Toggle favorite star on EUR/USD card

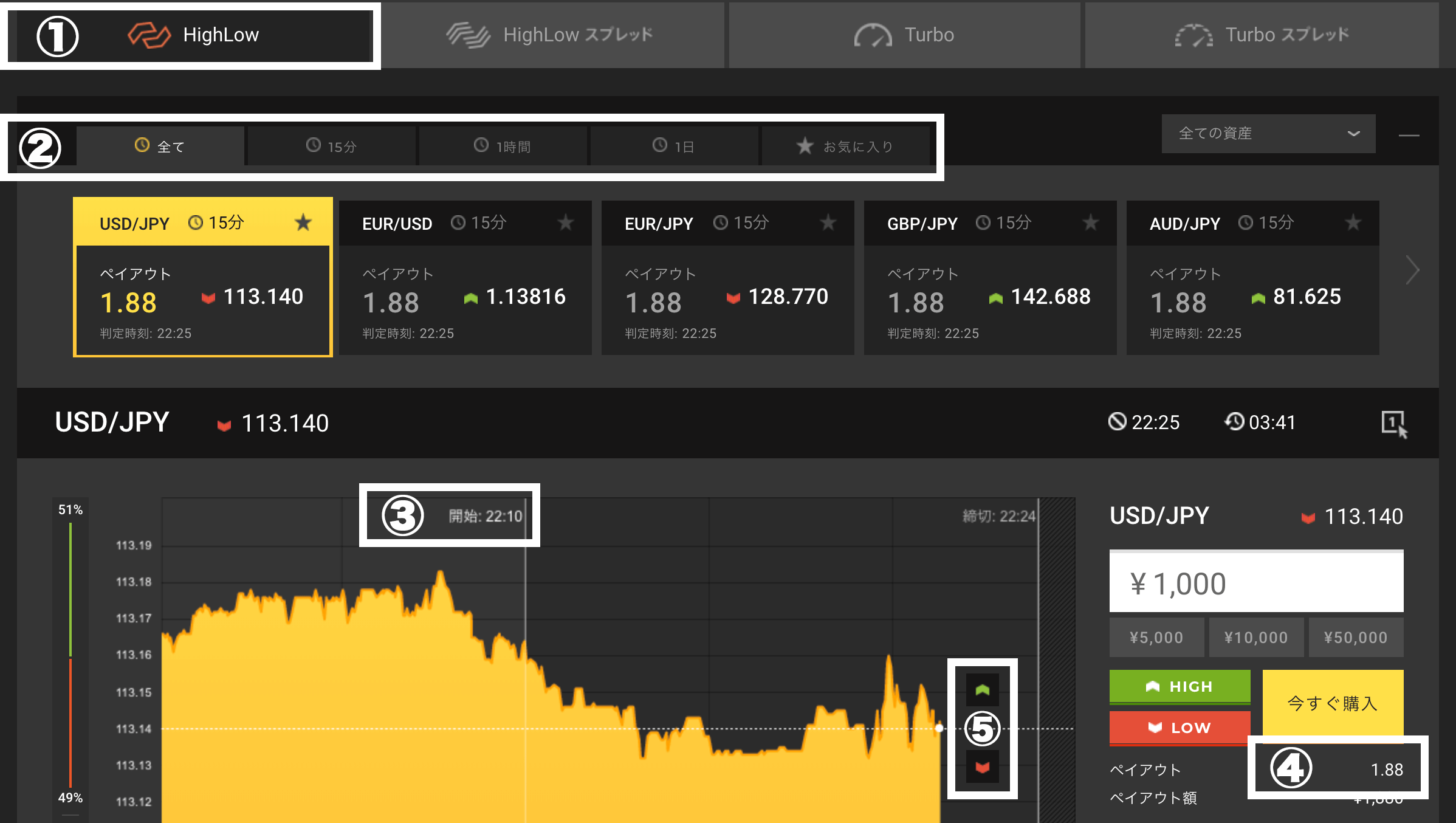566,223
